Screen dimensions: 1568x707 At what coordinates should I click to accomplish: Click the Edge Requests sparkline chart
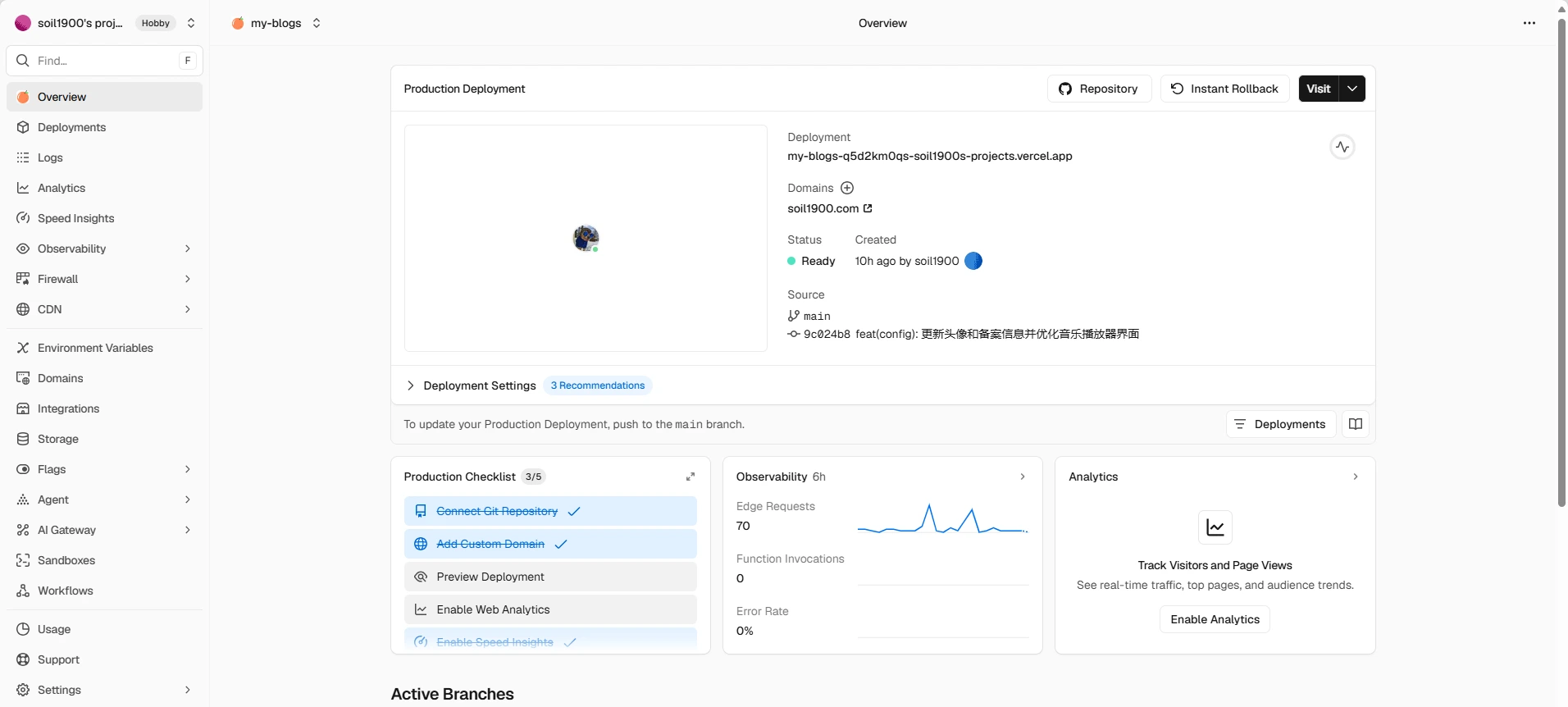coord(943,519)
